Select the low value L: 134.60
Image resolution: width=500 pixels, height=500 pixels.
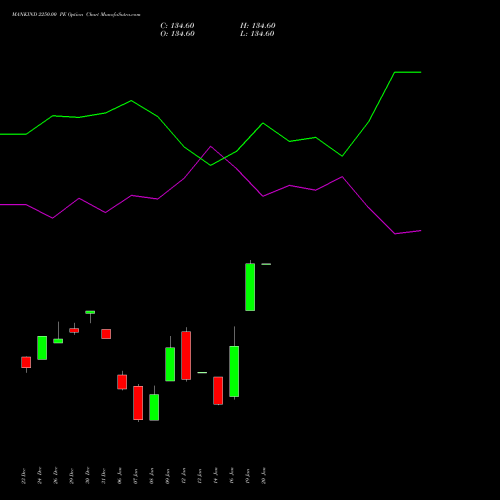coord(257,34)
